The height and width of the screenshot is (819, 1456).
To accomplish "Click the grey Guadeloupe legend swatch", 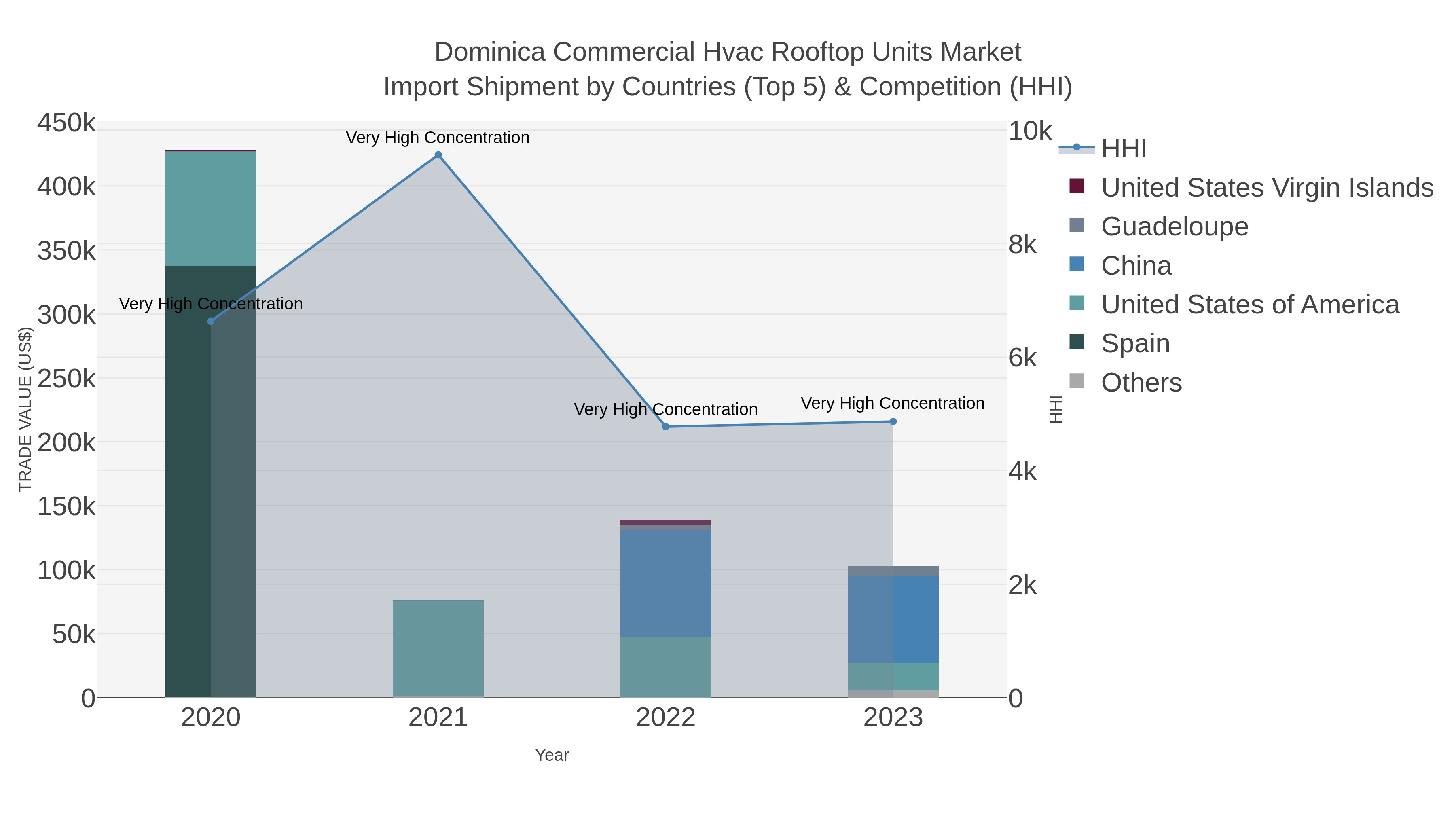I will pos(1077,225).
